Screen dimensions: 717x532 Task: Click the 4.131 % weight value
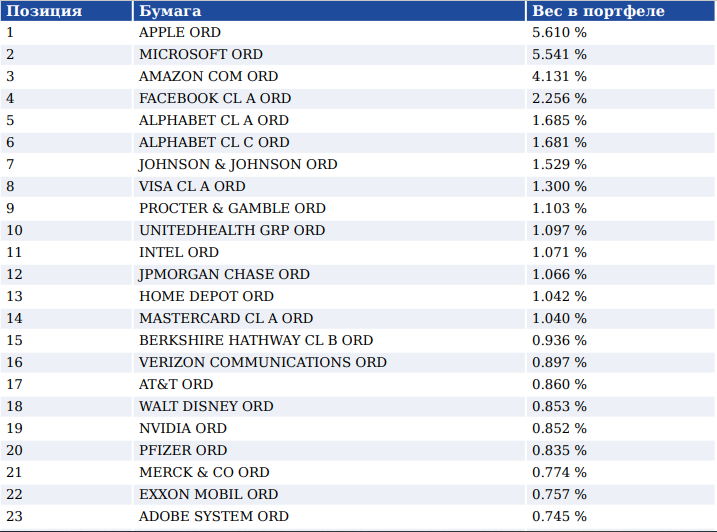559,76
